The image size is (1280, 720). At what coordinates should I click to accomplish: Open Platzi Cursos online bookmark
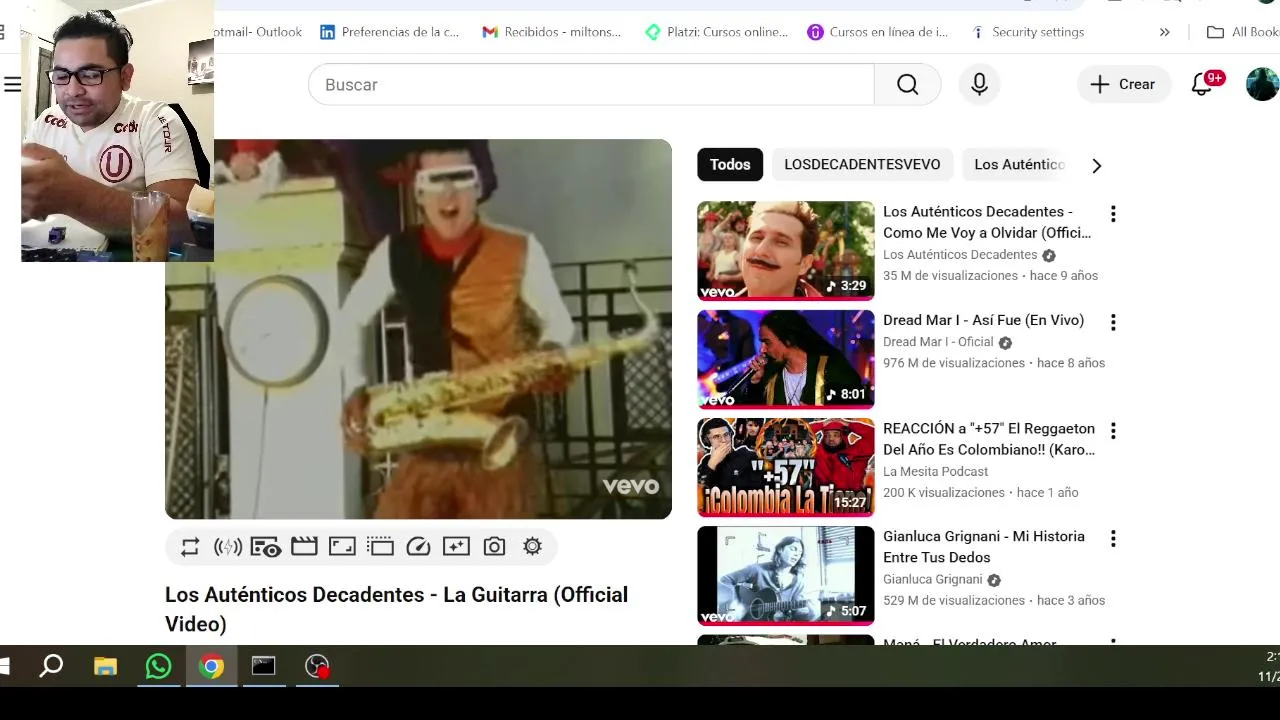pos(716,32)
